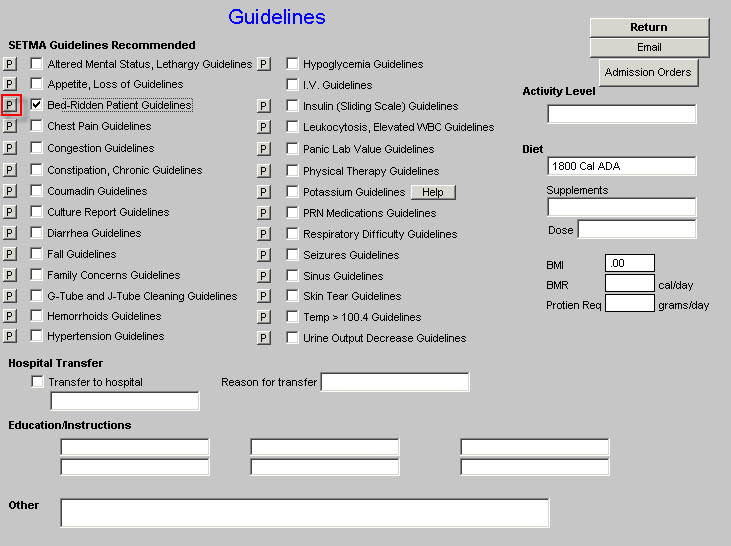Click the P button next to Fall Guidelines
Image resolution: width=731 pixels, height=546 pixels.
pos(9,254)
